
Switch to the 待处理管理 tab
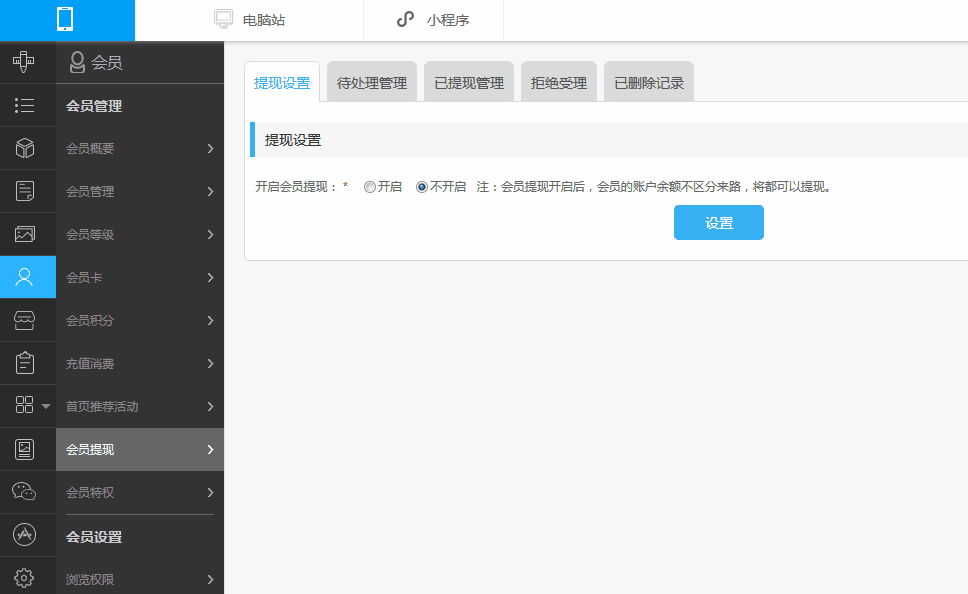coord(372,83)
